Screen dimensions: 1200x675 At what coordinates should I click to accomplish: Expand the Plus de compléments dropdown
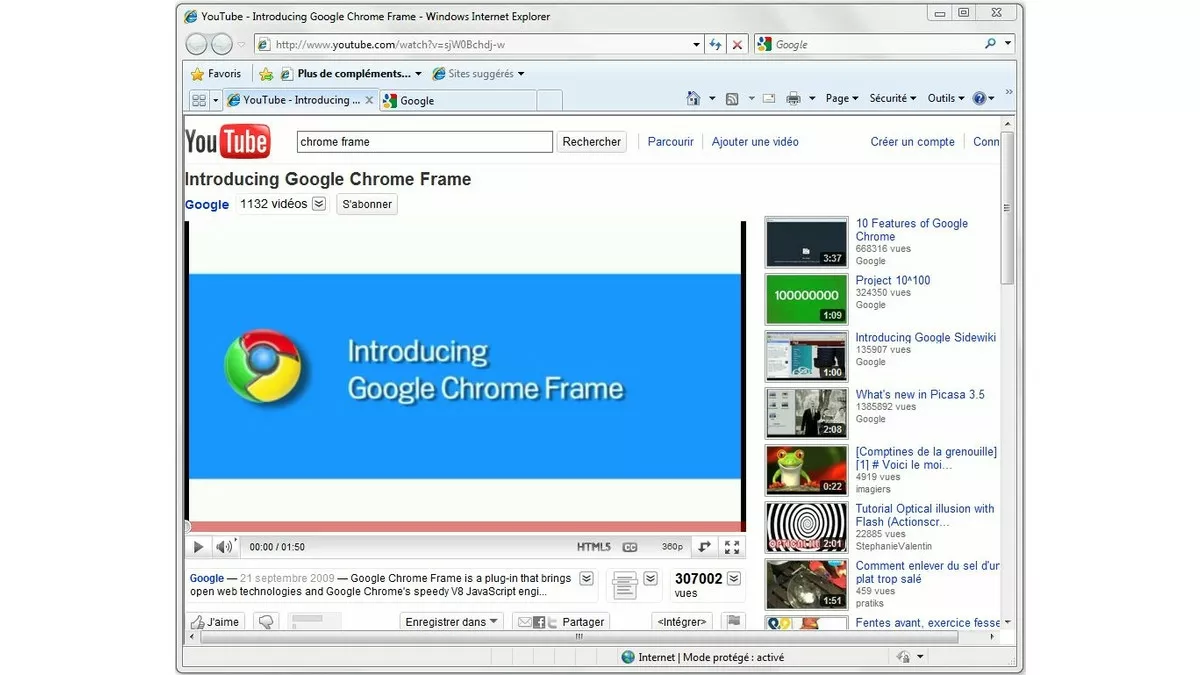(x=418, y=74)
